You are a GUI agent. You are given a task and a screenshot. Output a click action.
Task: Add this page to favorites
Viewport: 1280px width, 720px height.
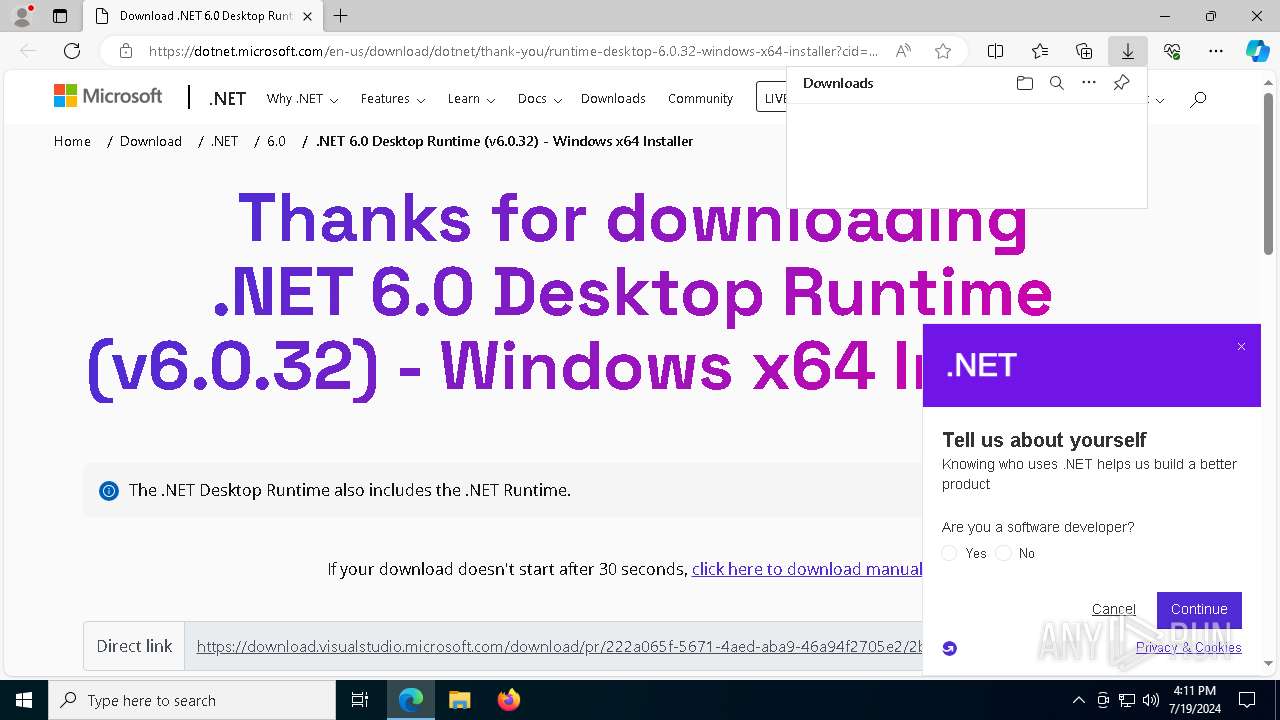tap(943, 51)
